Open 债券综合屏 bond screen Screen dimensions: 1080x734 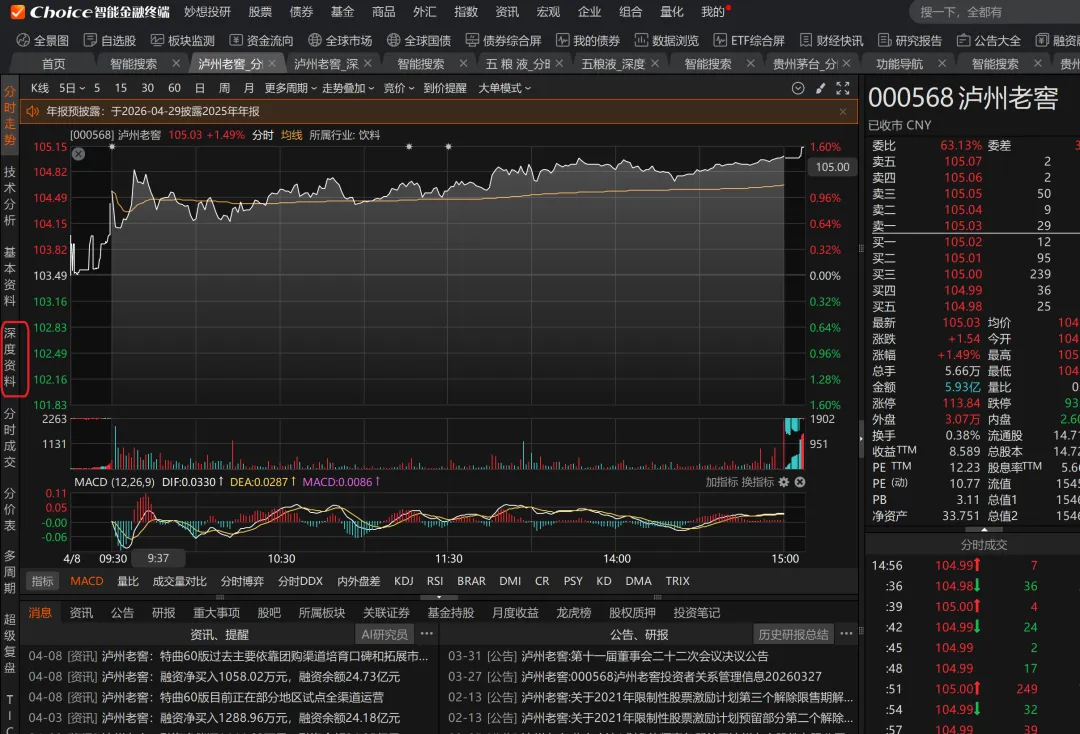(x=503, y=41)
